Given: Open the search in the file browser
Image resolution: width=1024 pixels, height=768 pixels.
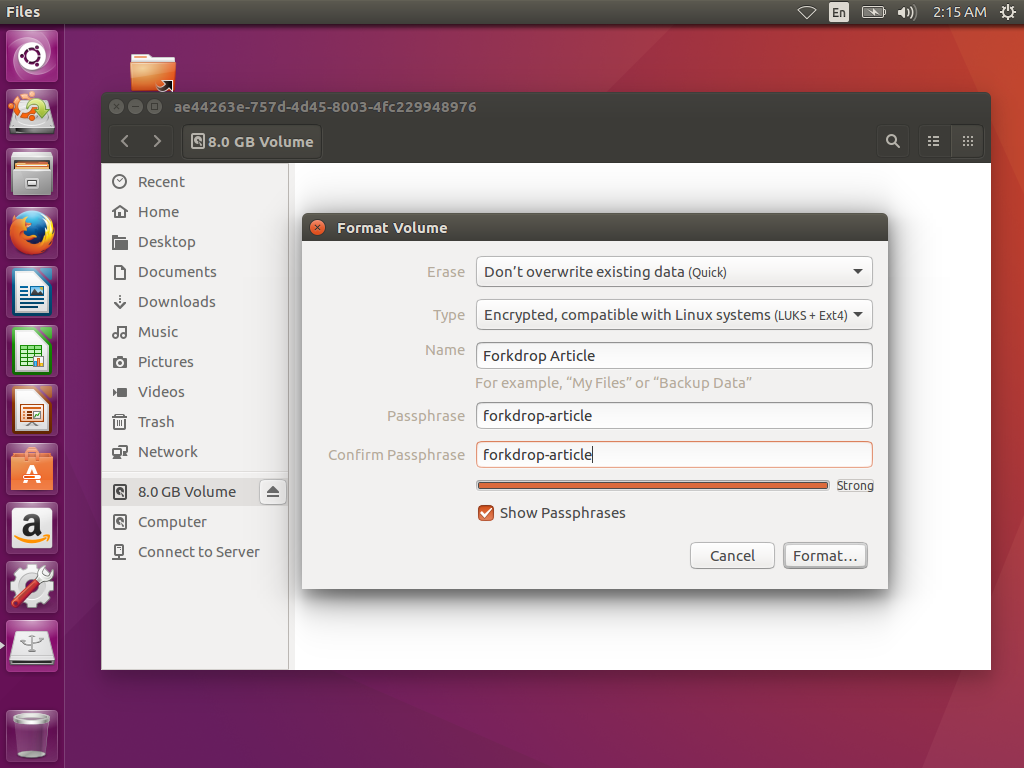Looking at the screenshot, I should click(893, 141).
